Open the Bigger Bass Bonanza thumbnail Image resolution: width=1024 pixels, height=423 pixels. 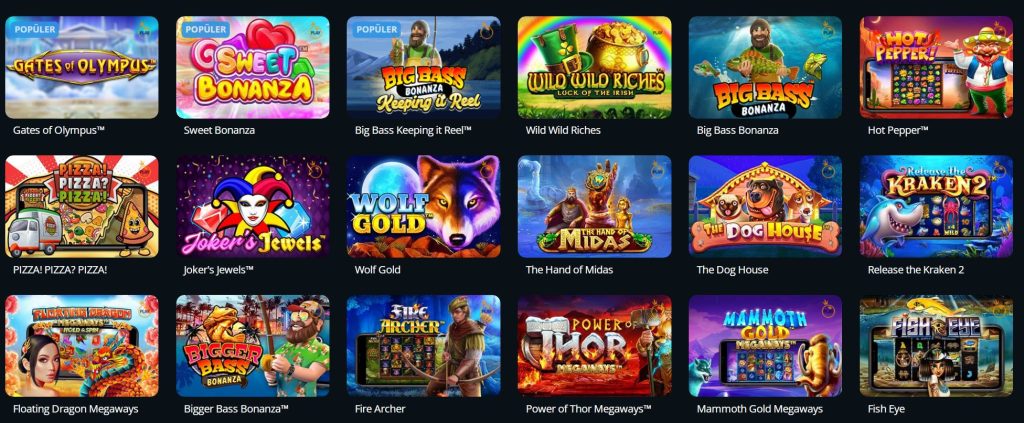point(253,346)
